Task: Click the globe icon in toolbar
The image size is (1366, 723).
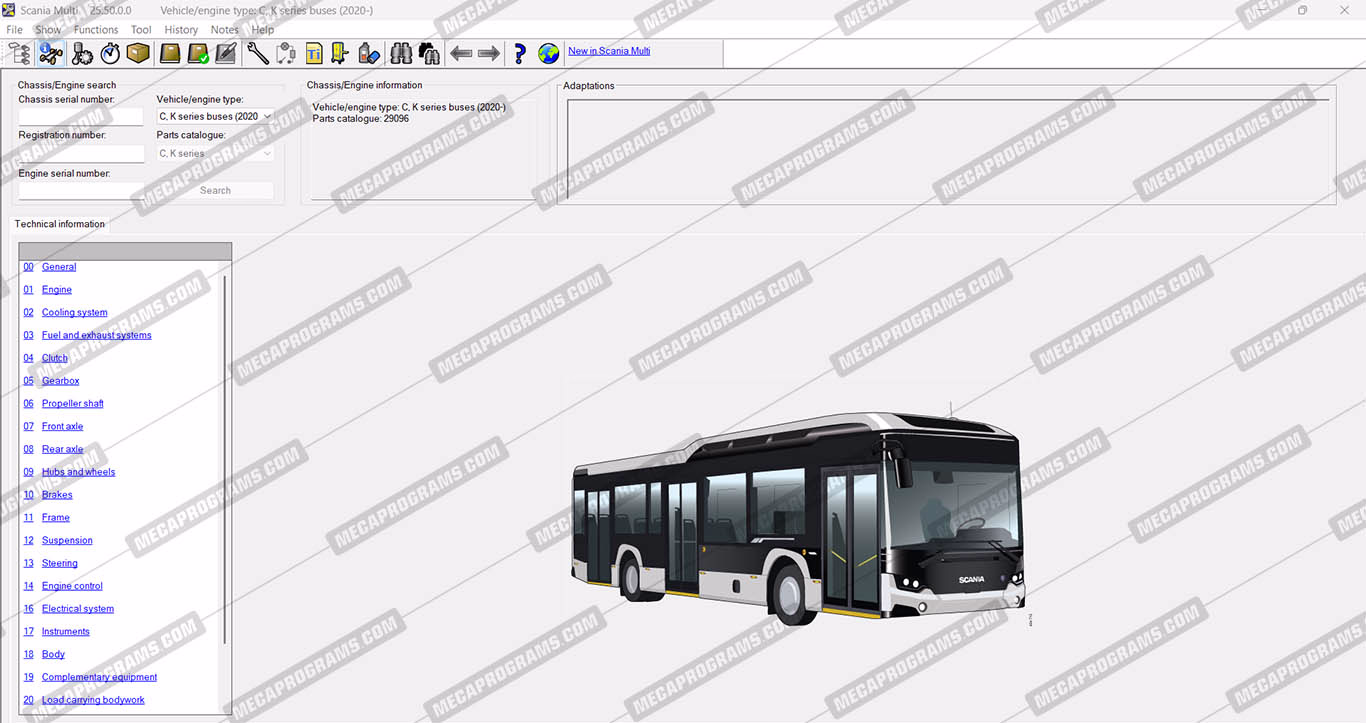Action: click(548, 53)
